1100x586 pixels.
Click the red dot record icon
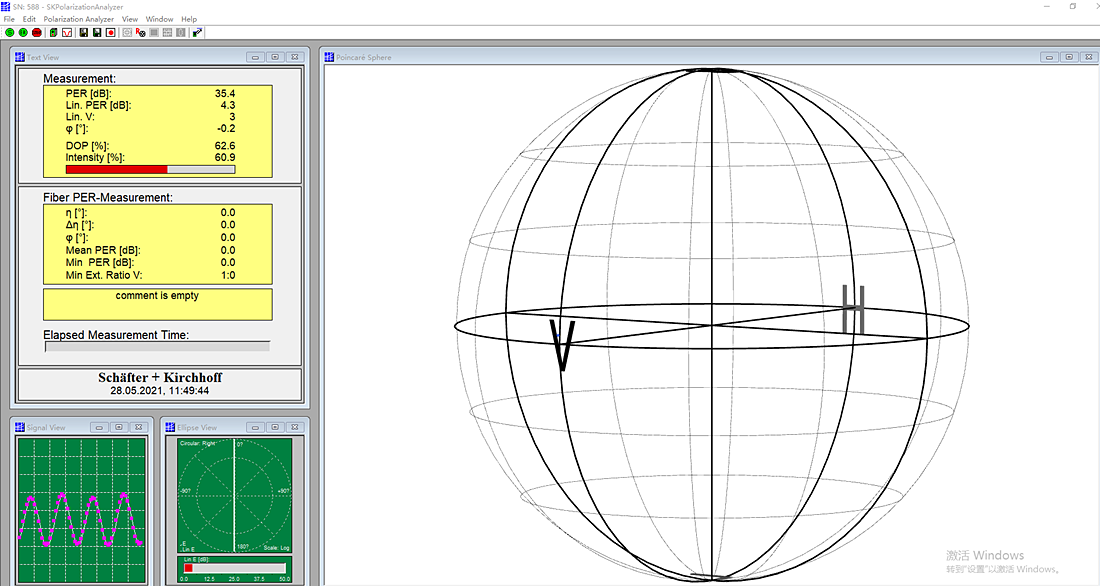111,32
